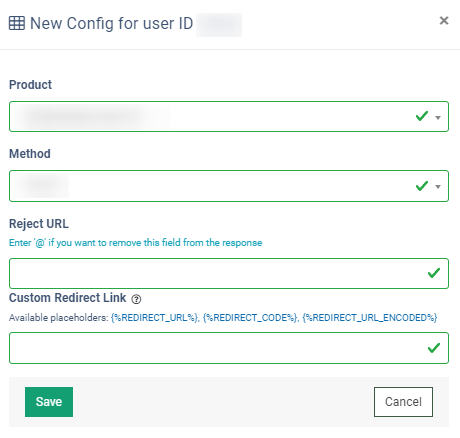This screenshot has height=438, width=460.
Task: Expand the Product dropdown arrow
Action: click(438, 117)
